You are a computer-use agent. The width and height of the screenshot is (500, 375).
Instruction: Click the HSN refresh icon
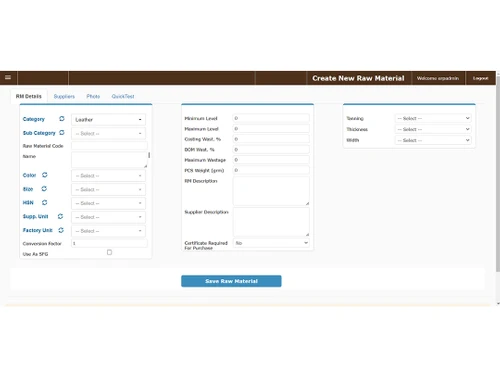tap(45, 202)
